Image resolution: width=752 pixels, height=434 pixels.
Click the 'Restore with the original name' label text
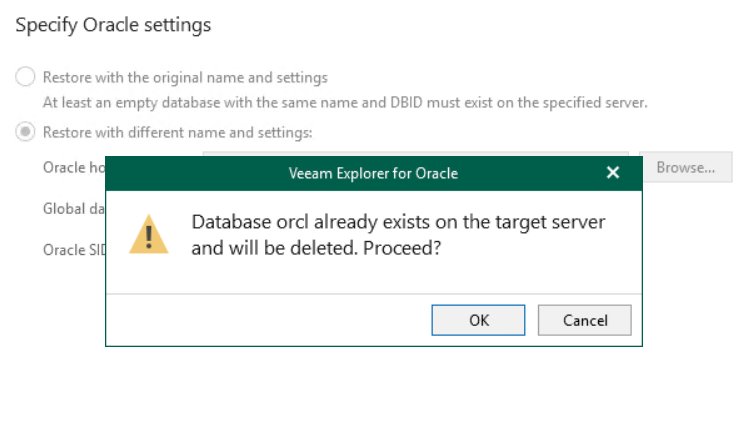point(185,77)
